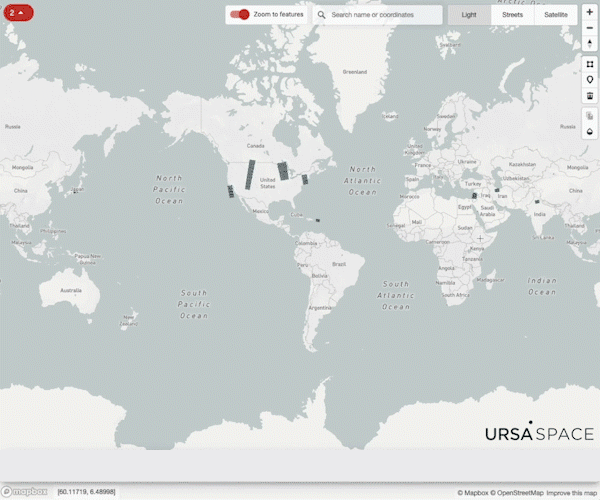Click the Improve this map link
The height and width of the screenshot is (500, 600).
tap(572, 493)
